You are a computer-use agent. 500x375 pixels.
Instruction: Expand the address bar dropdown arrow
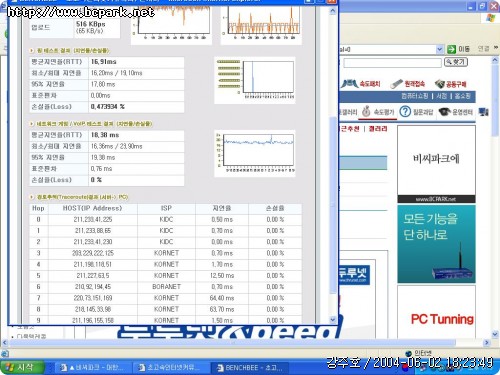(439, 49)
